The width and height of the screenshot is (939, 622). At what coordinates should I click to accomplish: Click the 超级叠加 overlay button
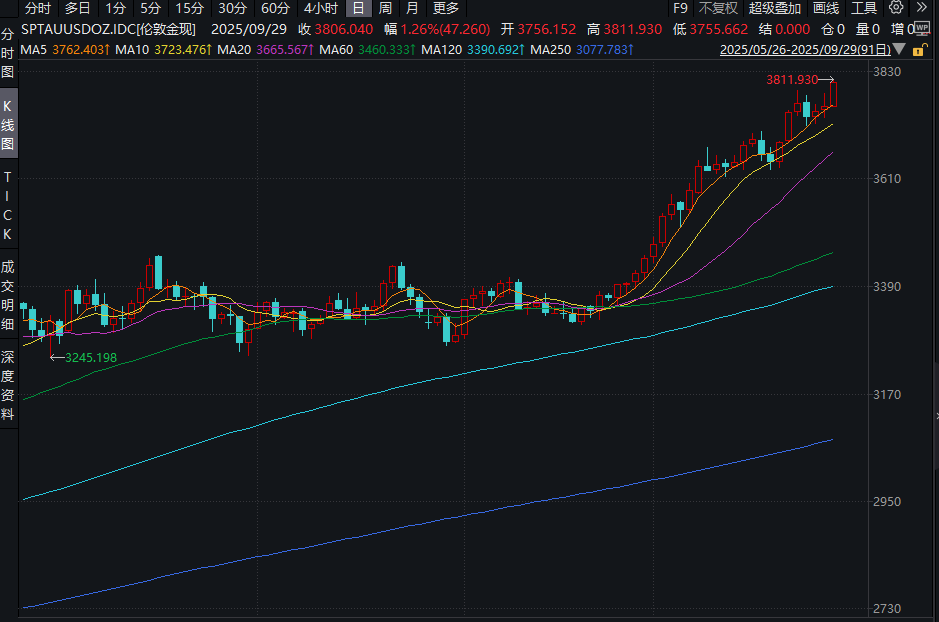tap(775, 8)
